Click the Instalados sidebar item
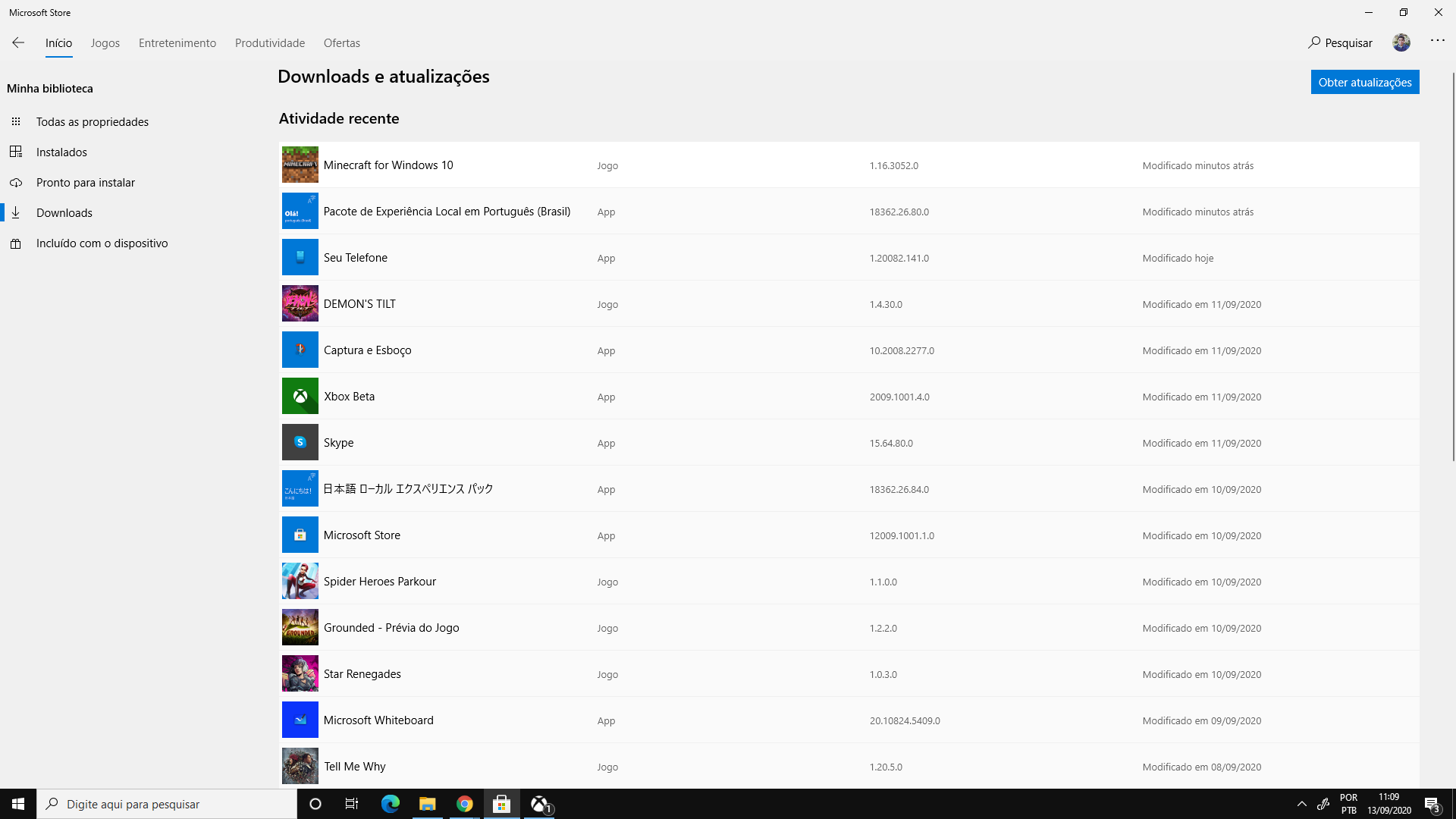The image size is (1456, 819). [61, 151]
